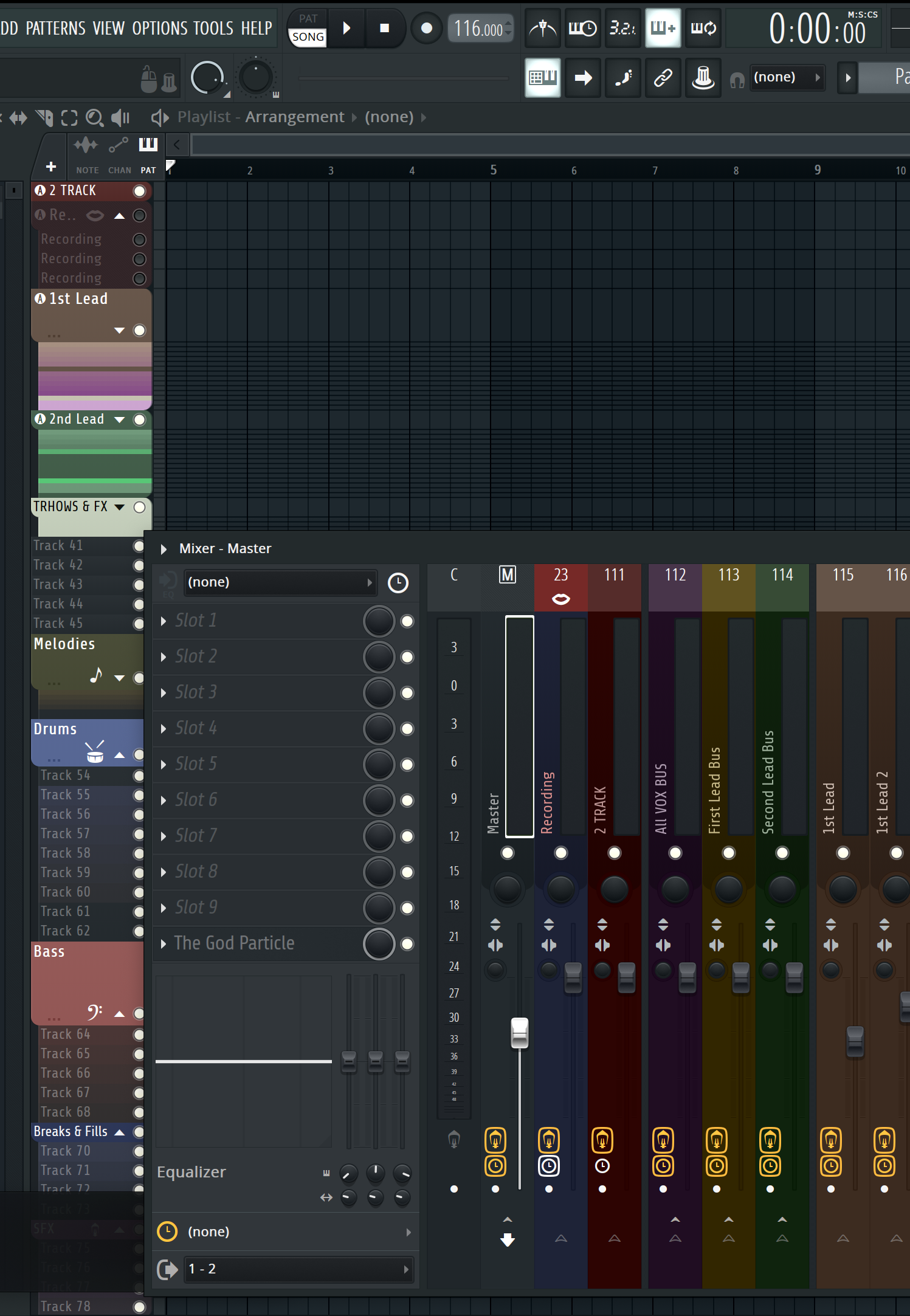
Task: Click the playlist zoom magnifier tool
Action: (x=94, y=117)
